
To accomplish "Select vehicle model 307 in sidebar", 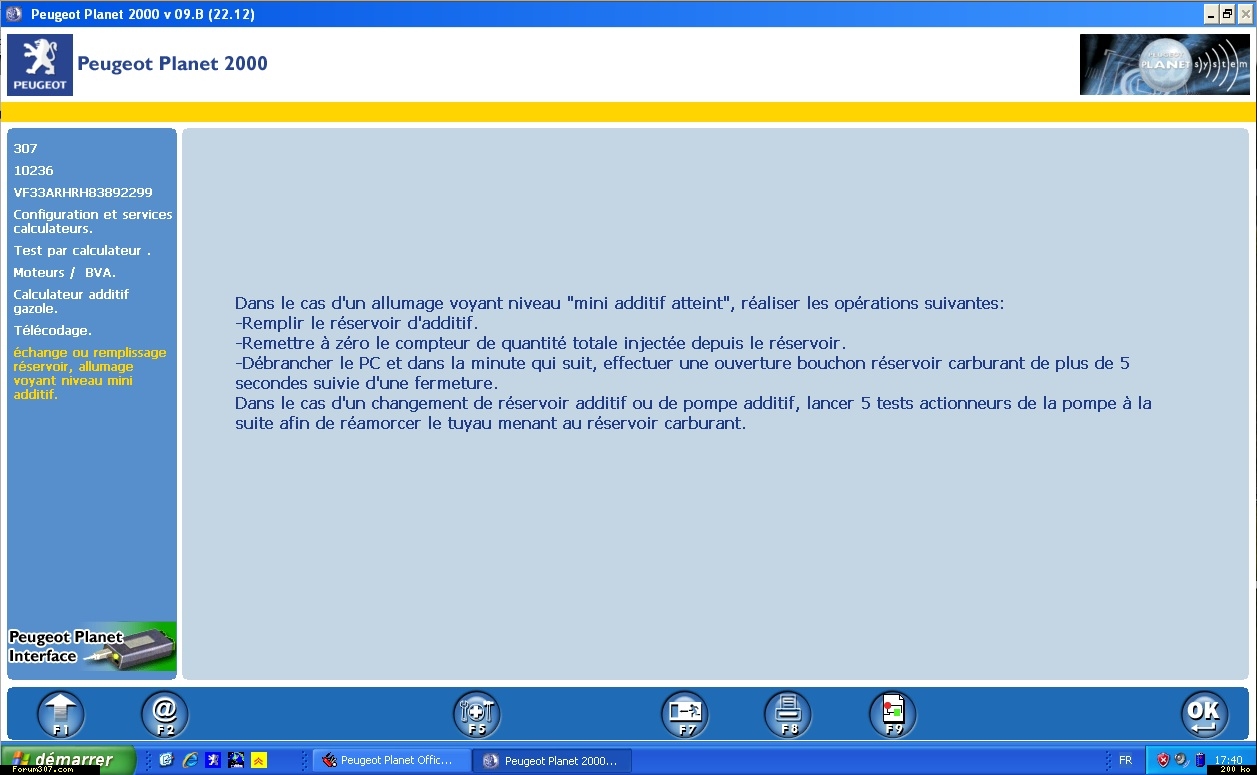I will tap(25, 149).
